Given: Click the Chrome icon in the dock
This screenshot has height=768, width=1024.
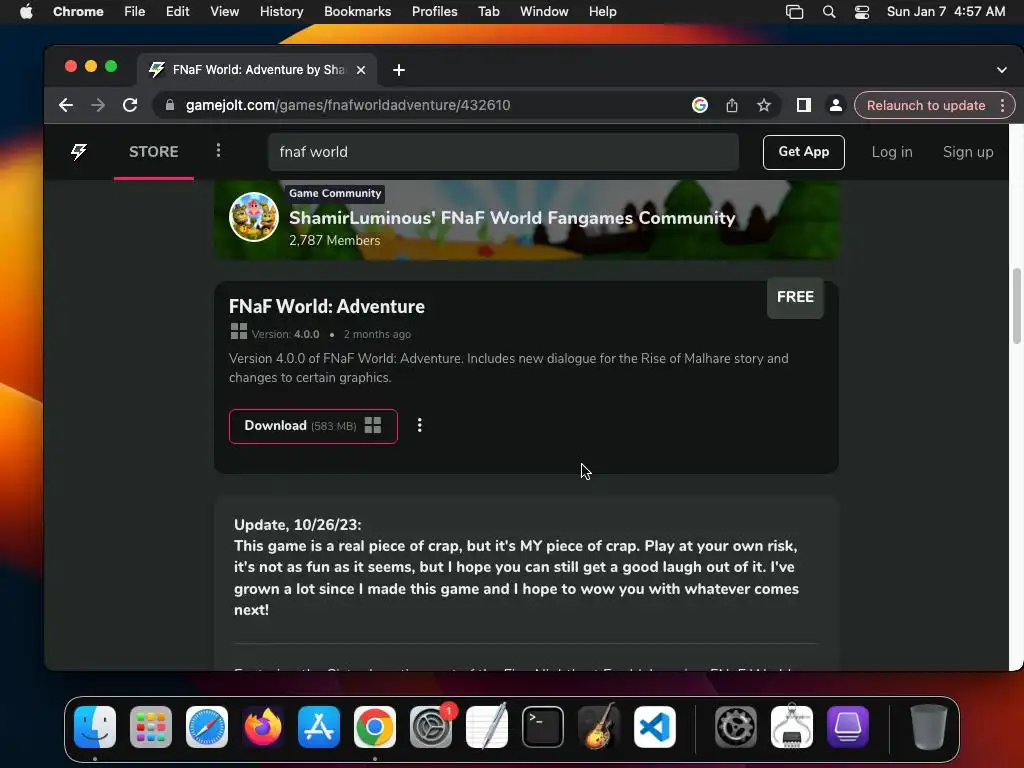Looking at the screenshot, I should coord(375,727).
